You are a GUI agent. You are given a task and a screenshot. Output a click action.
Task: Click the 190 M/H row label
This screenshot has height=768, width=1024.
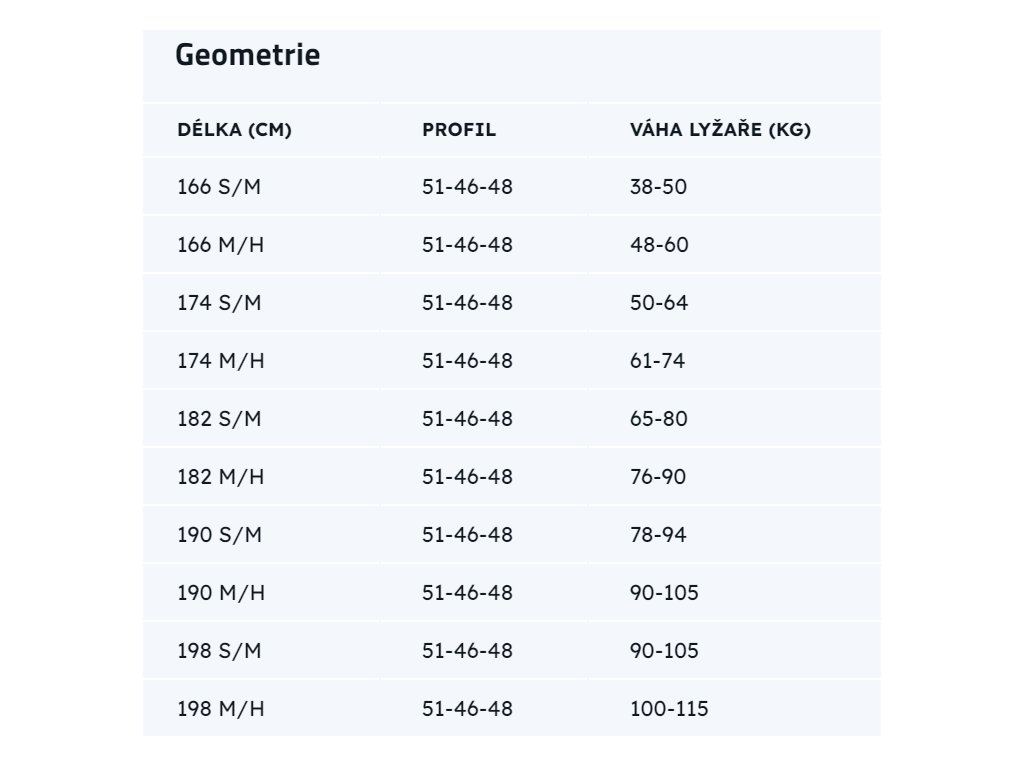[221, 593]
